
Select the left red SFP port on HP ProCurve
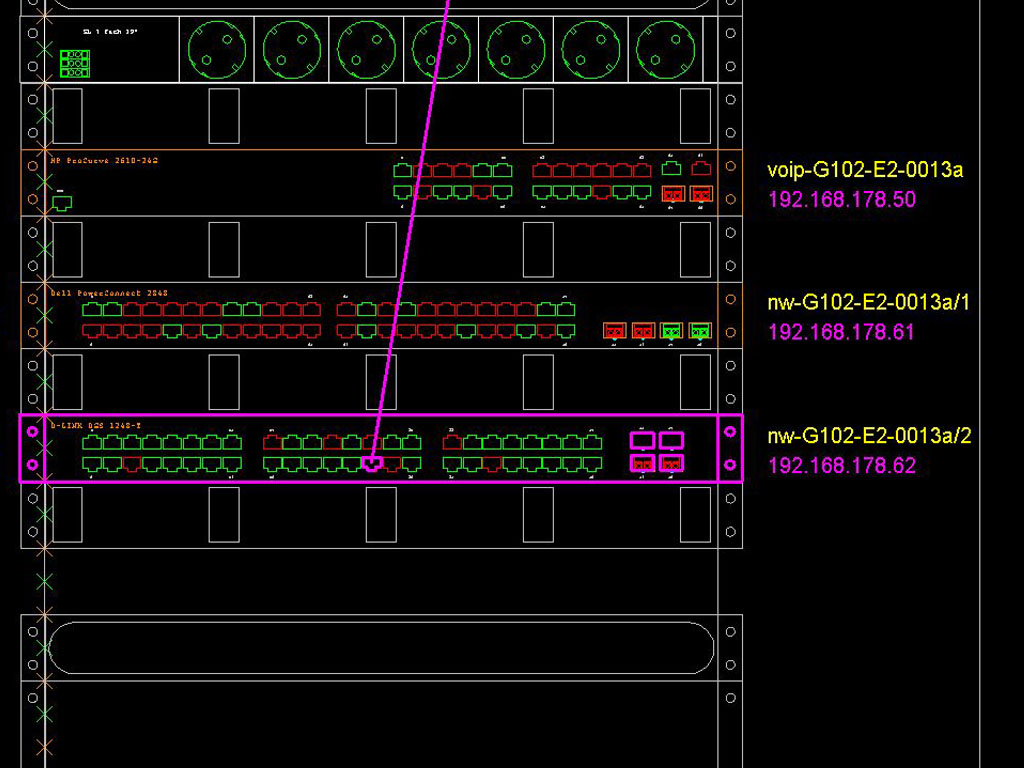coord(673,194)
